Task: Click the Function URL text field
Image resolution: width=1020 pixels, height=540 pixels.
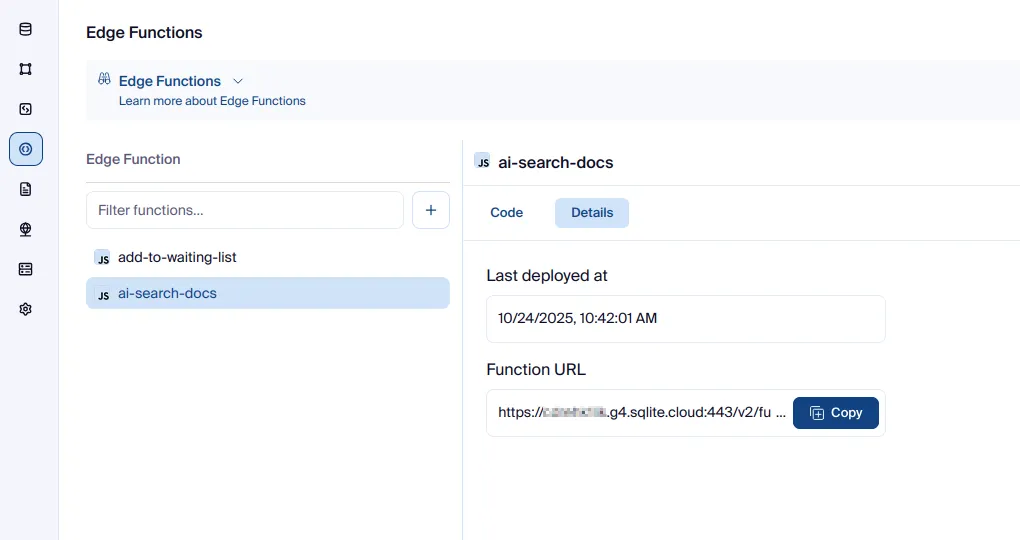Action: click(x=640, y=413)
